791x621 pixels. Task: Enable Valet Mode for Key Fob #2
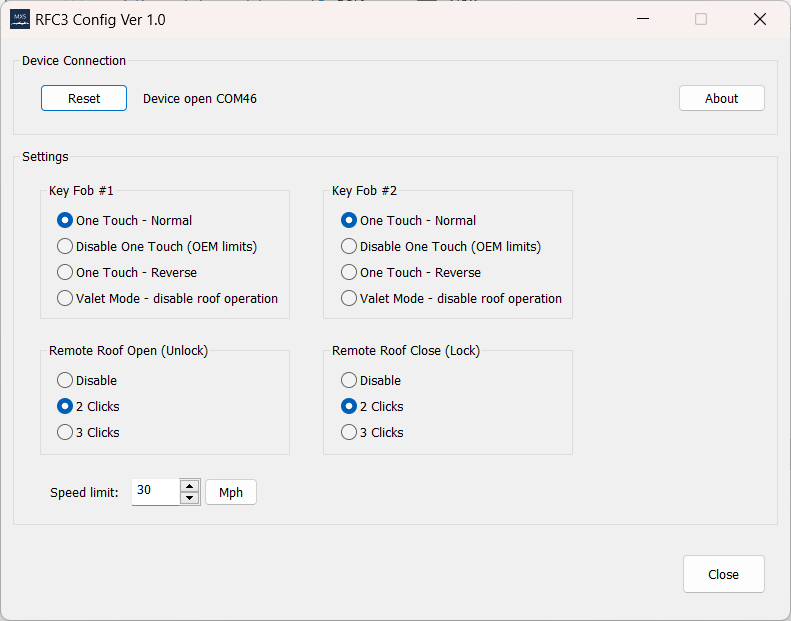(451, 298)
